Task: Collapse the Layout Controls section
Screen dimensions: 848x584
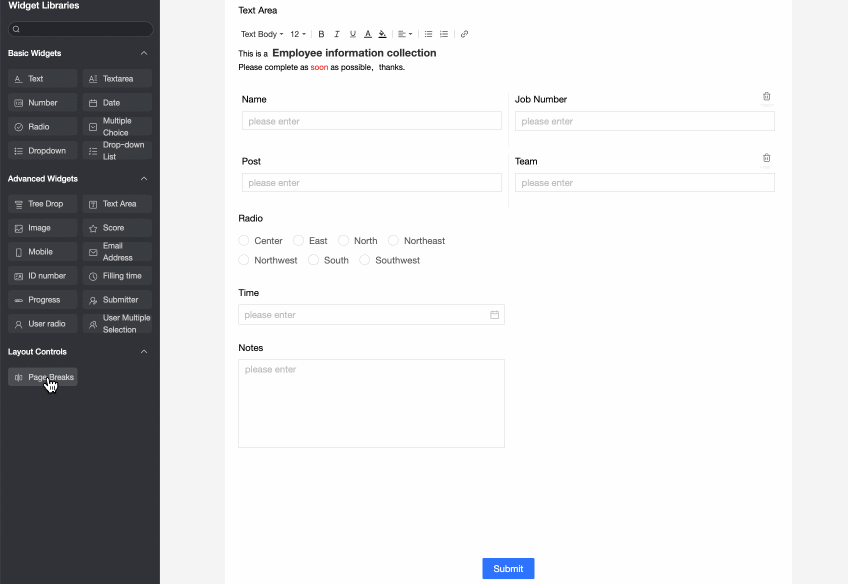Action: click(144, 351)
